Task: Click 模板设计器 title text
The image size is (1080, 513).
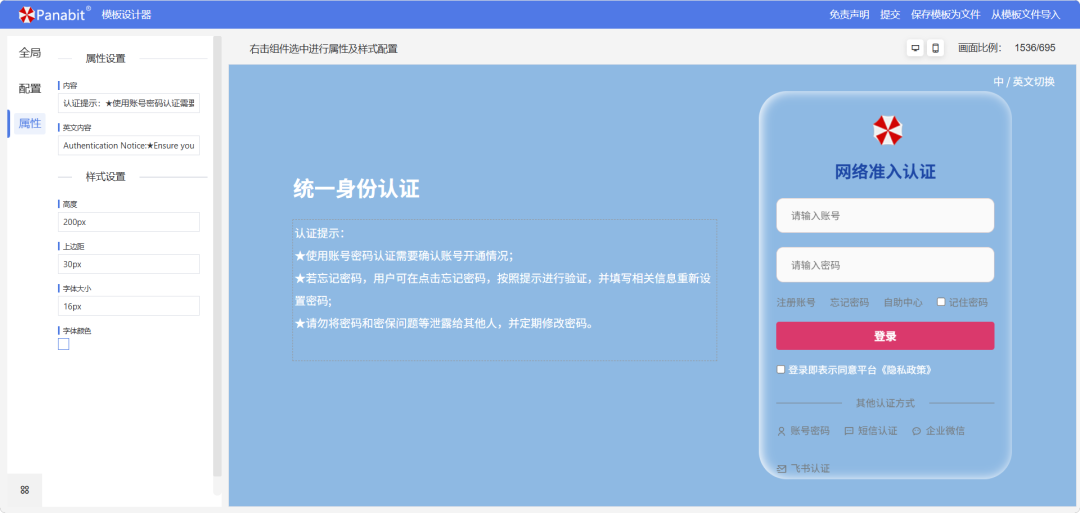Action: click(126, 14)
